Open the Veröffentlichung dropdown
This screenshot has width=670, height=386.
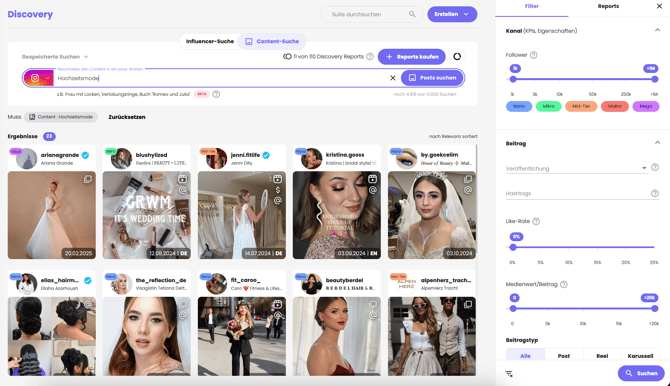click(576, 168)
